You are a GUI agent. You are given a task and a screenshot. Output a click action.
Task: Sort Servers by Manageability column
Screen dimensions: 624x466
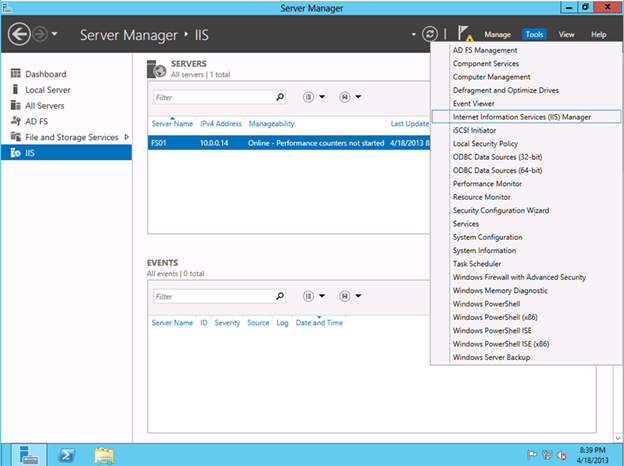[271, 124]
